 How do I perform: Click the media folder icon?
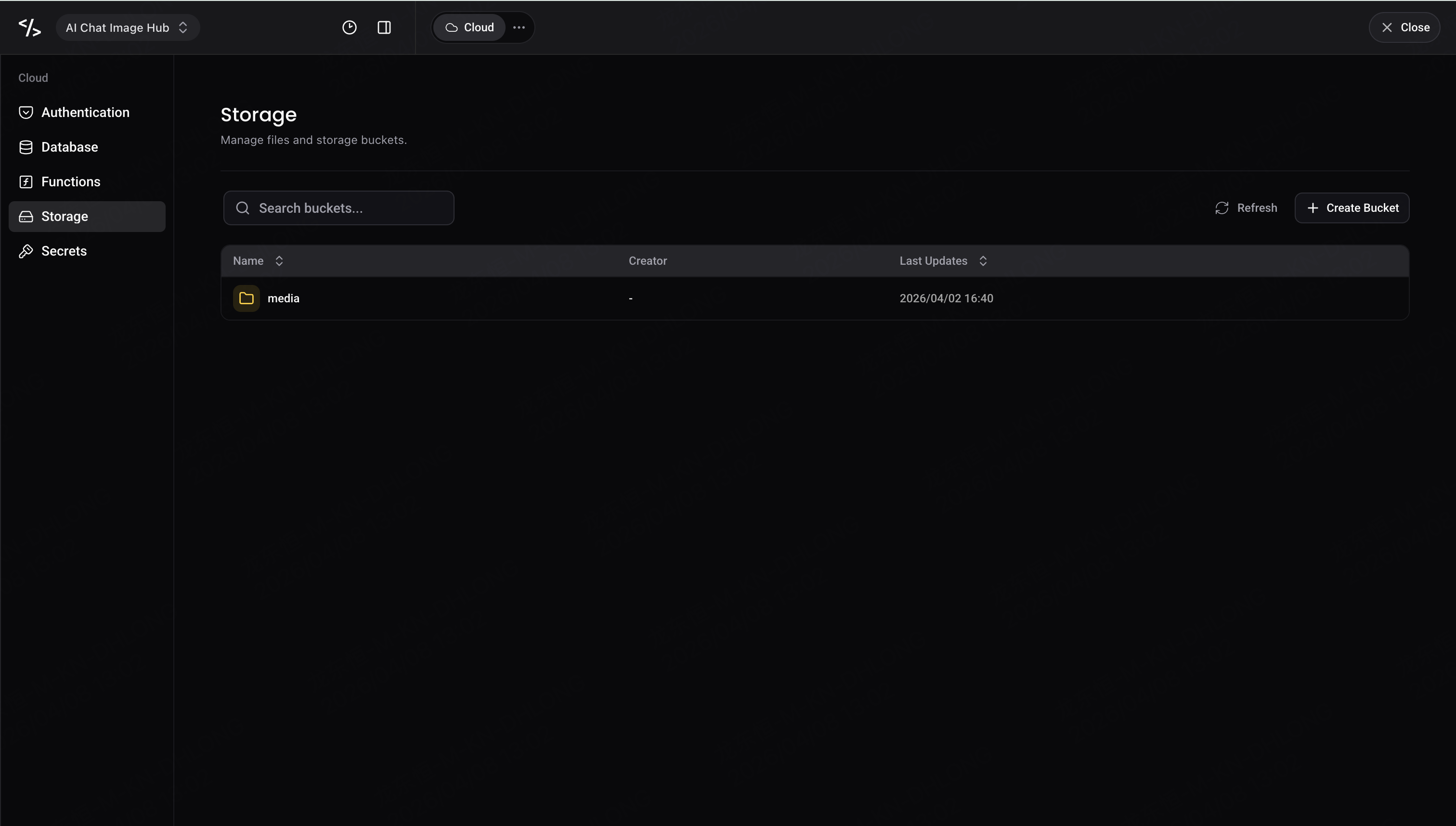coord(246,298)
